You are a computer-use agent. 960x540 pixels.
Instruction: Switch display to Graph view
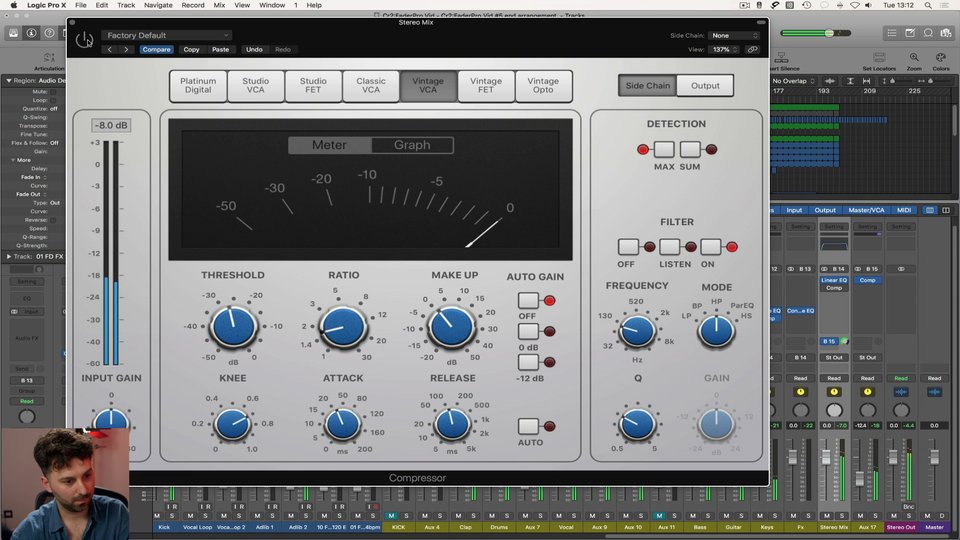[x=412, y=145]
